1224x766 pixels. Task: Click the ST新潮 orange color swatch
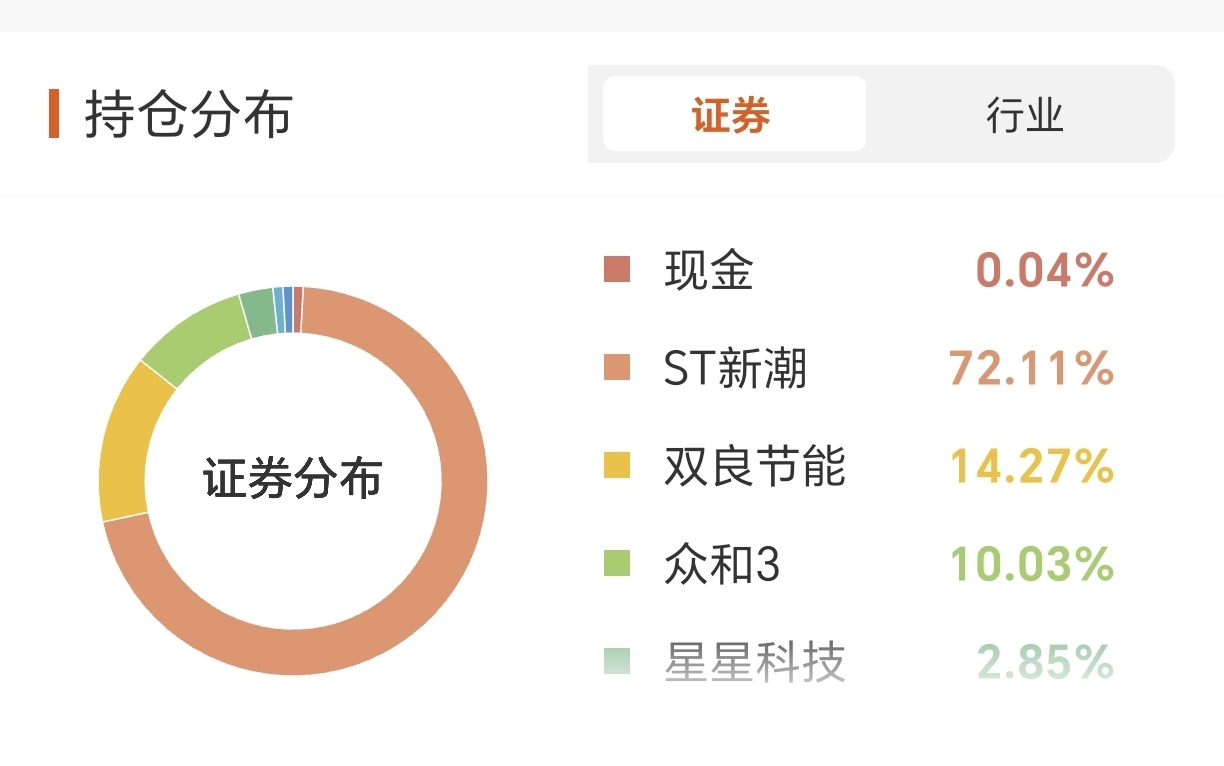click(x=617, y=368)
